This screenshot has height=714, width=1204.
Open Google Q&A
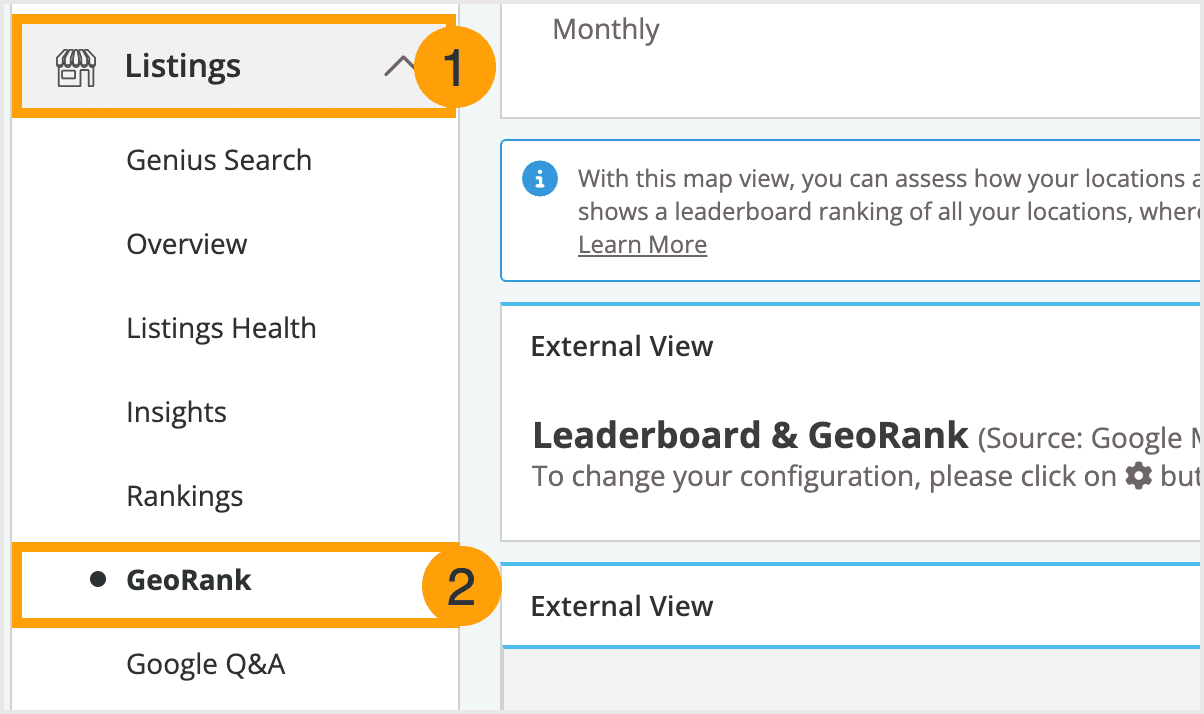pos(206,664)
